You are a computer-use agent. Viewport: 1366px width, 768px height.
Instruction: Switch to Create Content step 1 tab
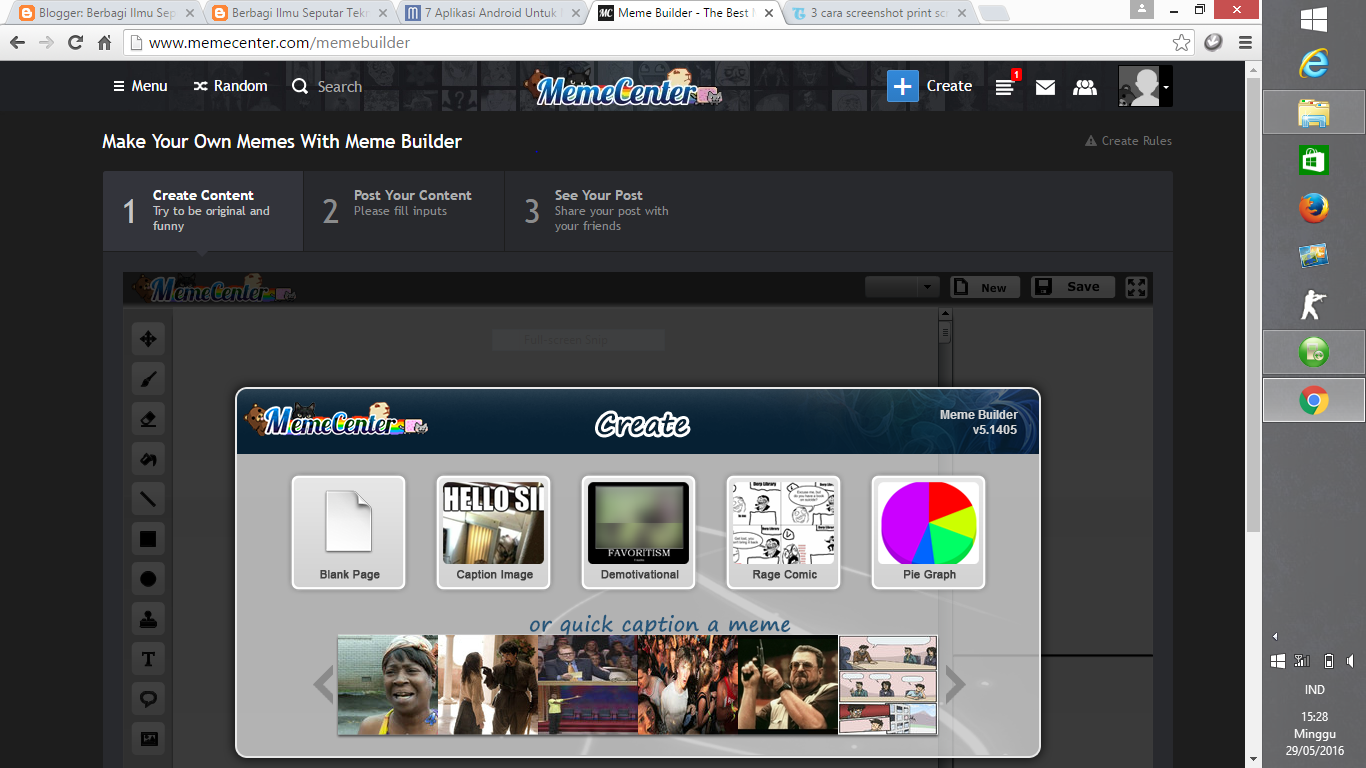[203, 211]
